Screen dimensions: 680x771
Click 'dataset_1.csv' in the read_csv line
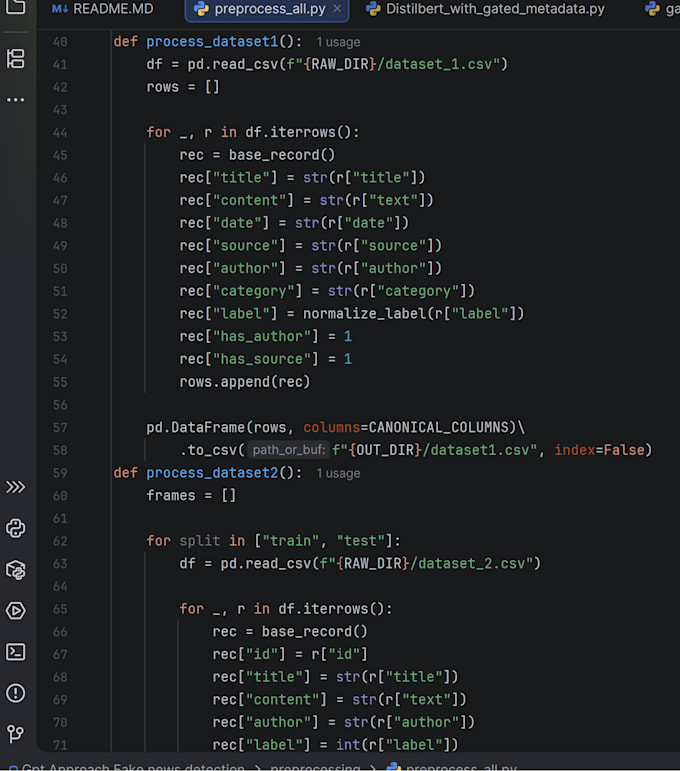[x=439, y=64]
